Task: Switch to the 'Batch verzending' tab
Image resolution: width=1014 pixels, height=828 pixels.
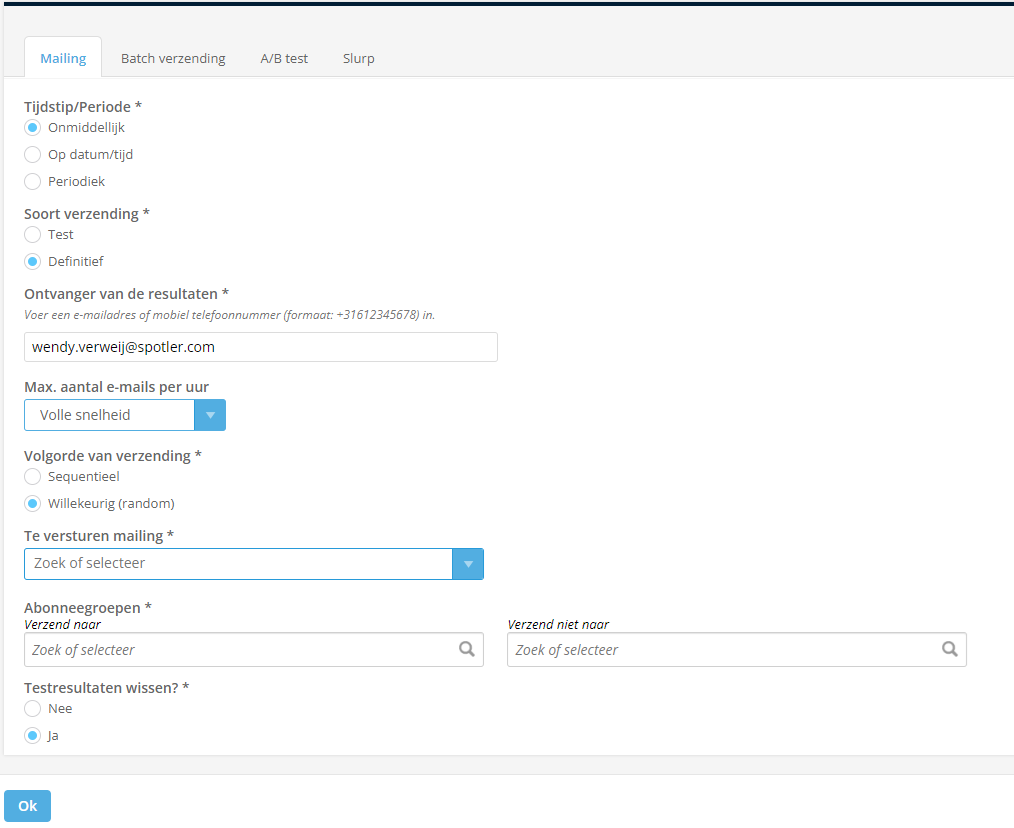Action: [173, 58]
